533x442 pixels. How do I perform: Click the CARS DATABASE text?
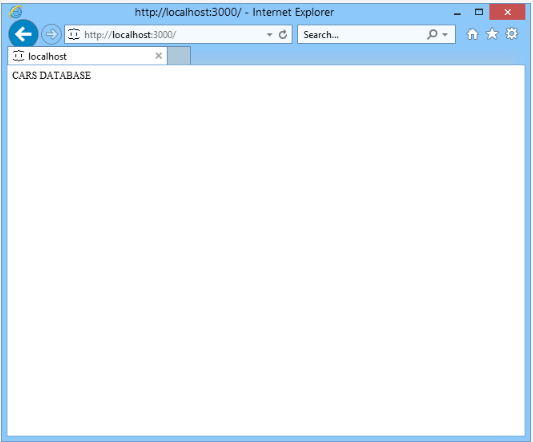(x=51, y=75)
